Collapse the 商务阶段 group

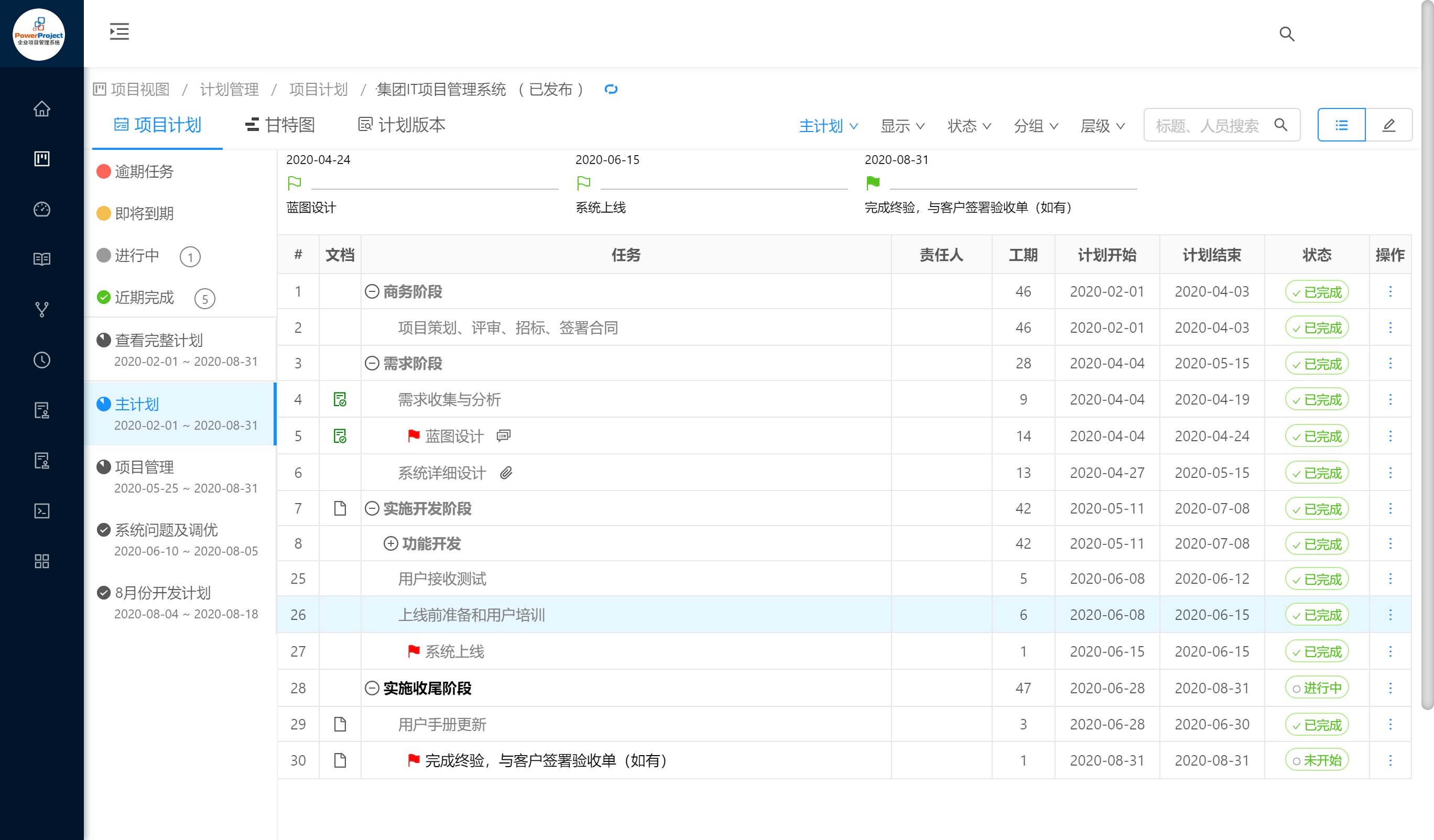372,291
